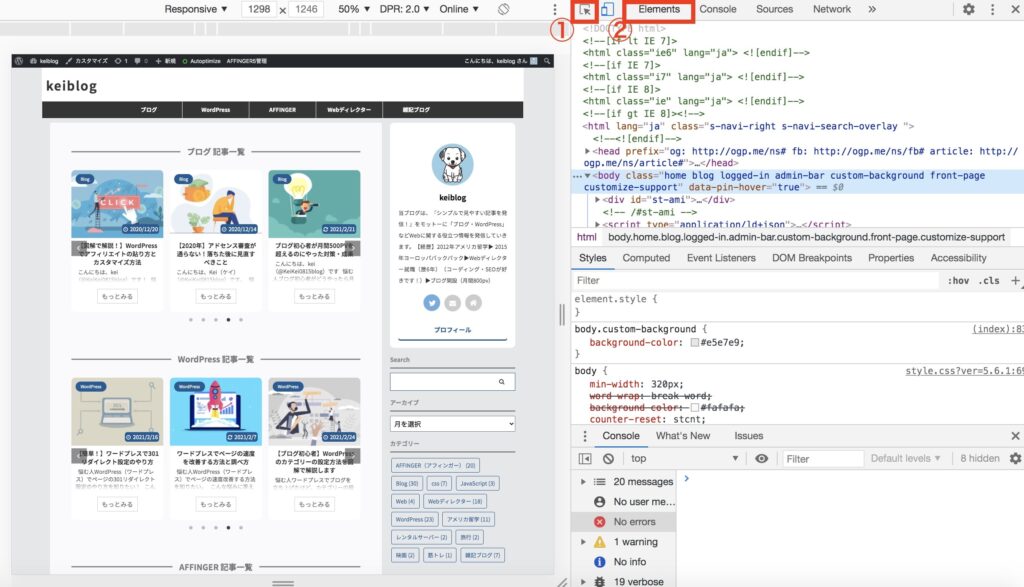Viewport: 1024px width, 587px height.
Task: Click the red No errors icon
Action: (x=600, y=522)
